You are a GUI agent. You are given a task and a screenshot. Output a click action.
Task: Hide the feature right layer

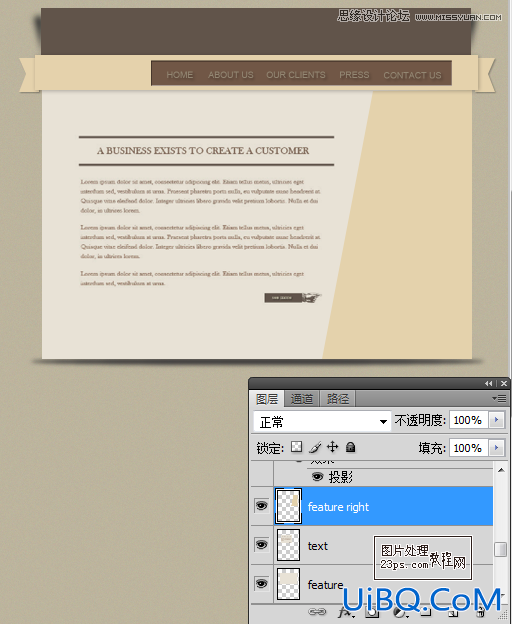coord(261,506)
